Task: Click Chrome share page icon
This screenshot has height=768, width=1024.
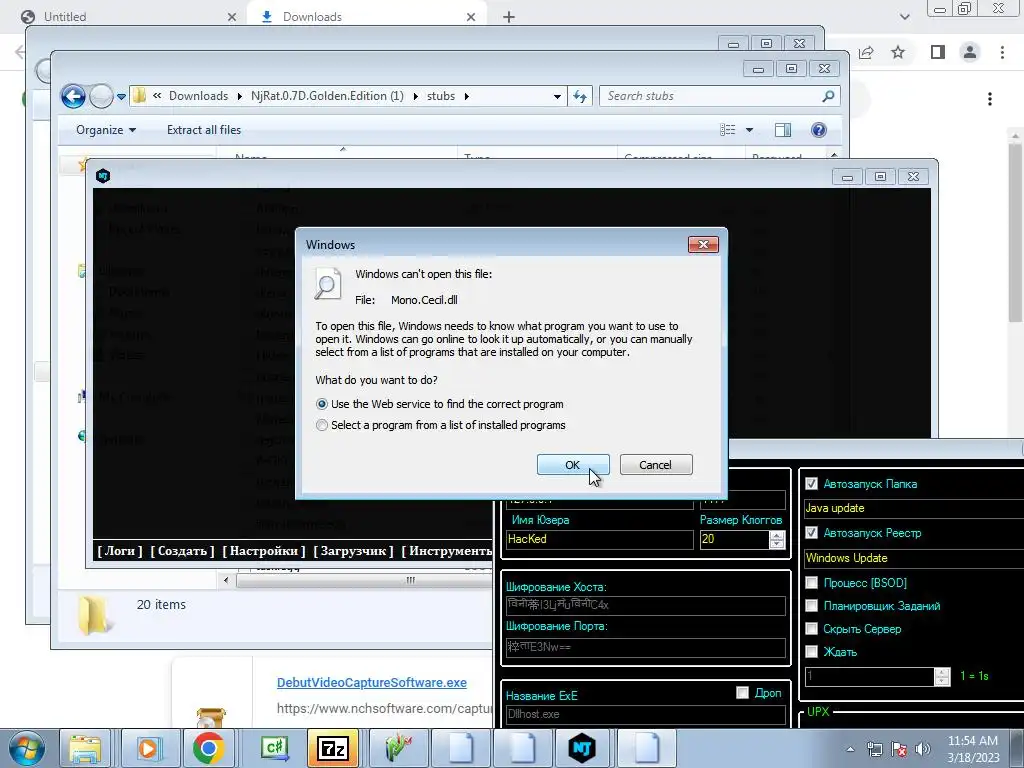Action: [867, 52]
